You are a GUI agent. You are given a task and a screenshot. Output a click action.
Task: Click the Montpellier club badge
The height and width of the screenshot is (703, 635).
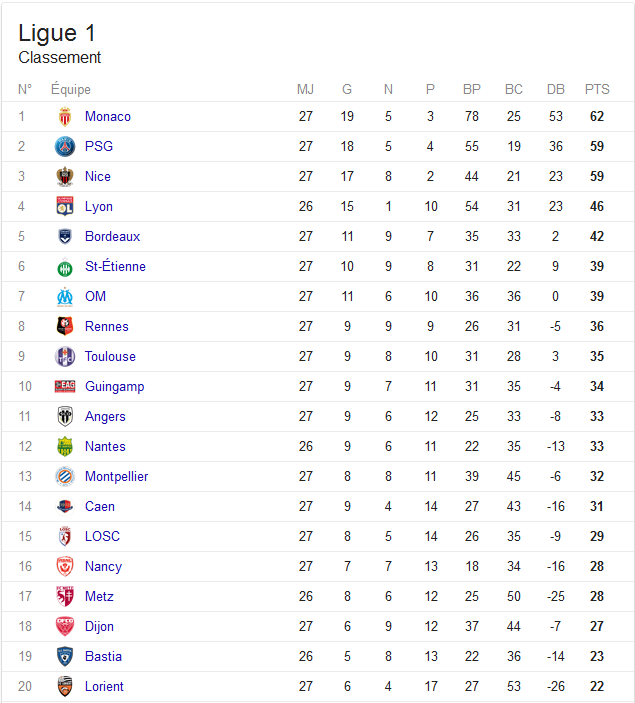coord(65,477)
